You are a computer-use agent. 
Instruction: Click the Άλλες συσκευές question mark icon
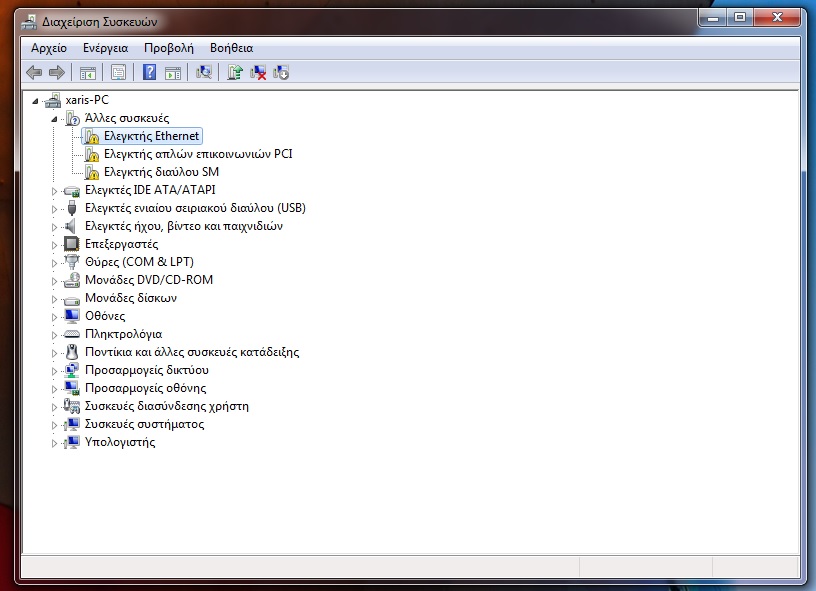72,118
